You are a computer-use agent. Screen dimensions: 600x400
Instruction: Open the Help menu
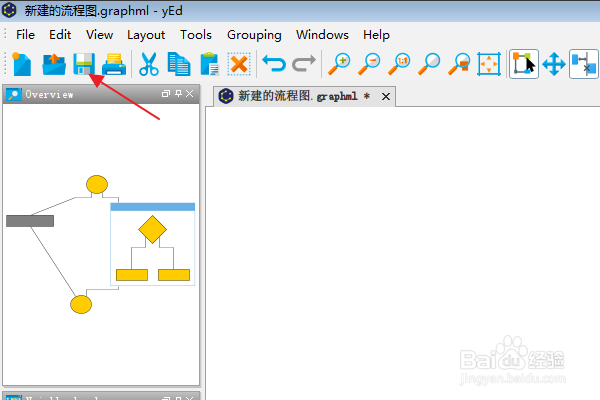click(376, 35)
